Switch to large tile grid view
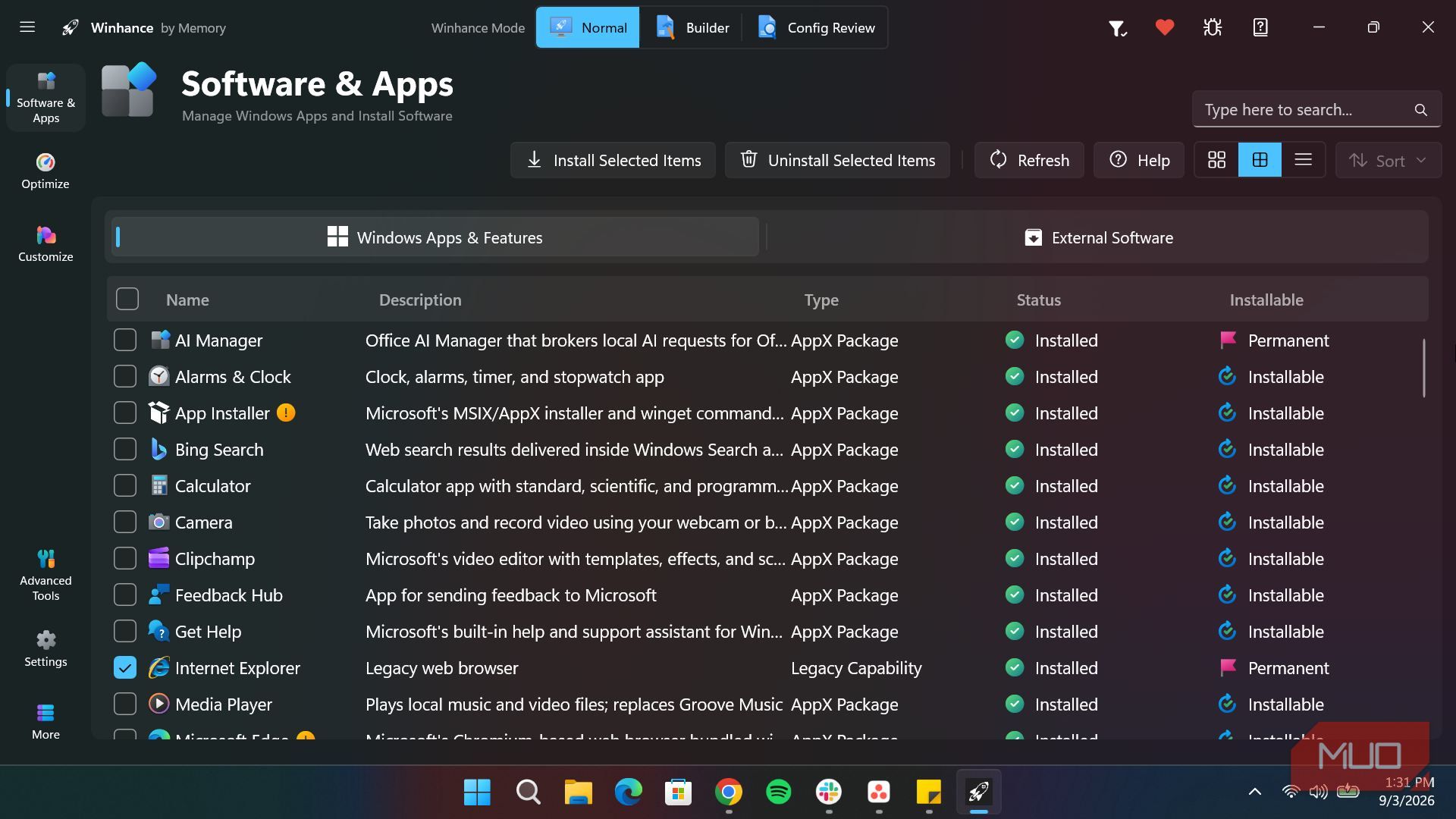 pos(1216,160)
